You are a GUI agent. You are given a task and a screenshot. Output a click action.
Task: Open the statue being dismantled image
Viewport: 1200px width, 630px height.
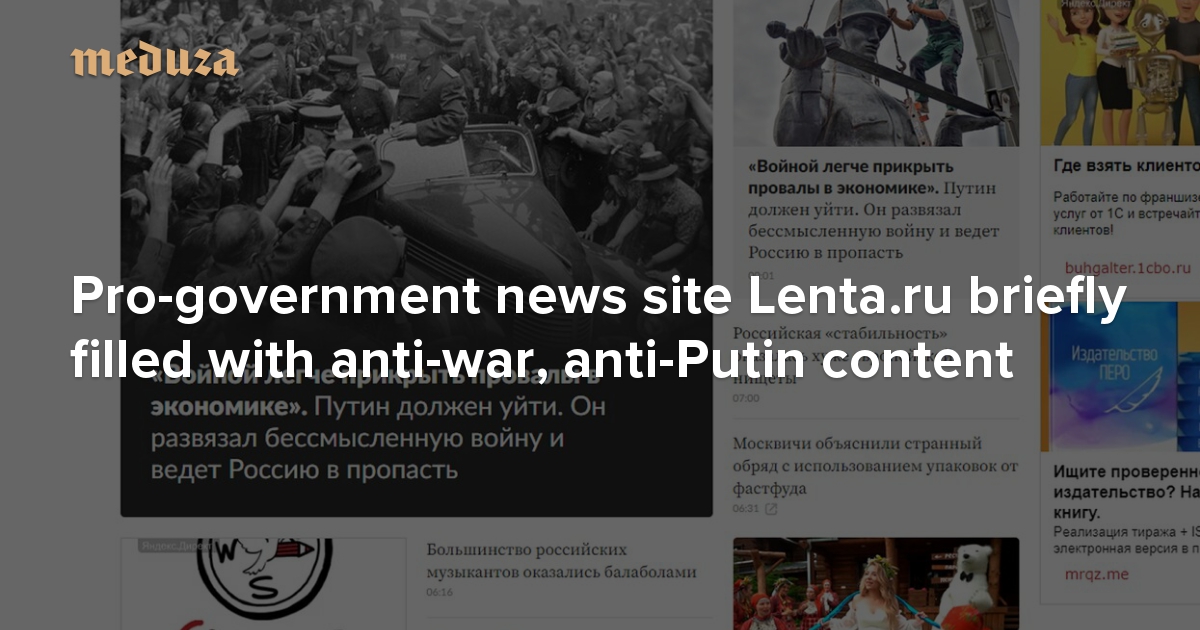(876, 73)
